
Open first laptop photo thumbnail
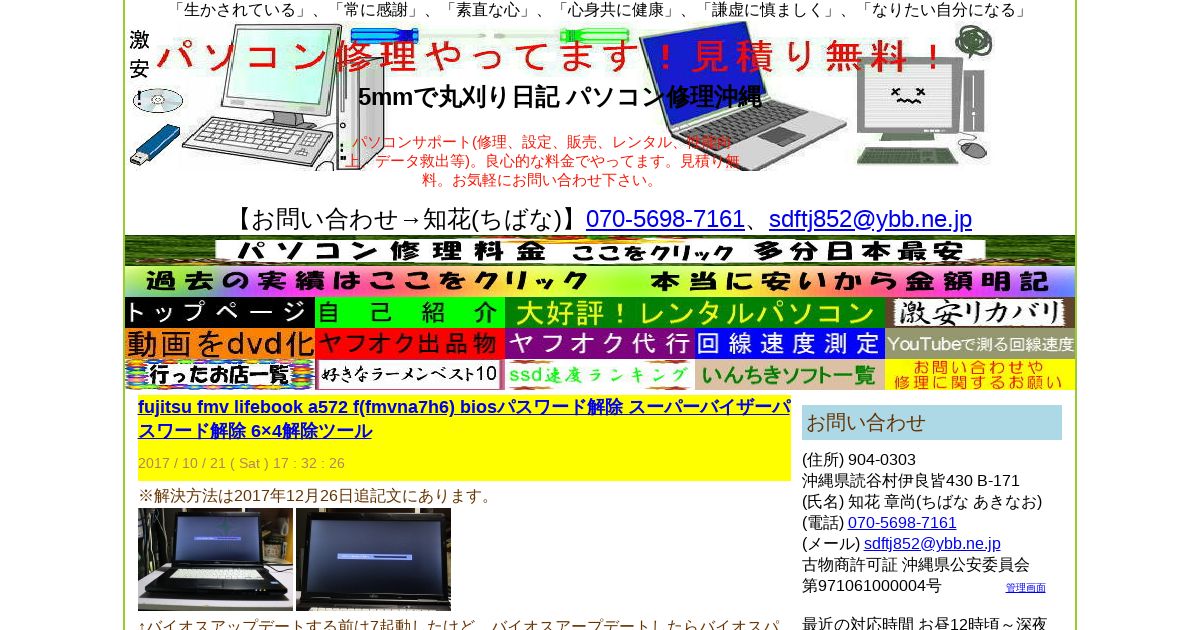[x=215, y=559]
